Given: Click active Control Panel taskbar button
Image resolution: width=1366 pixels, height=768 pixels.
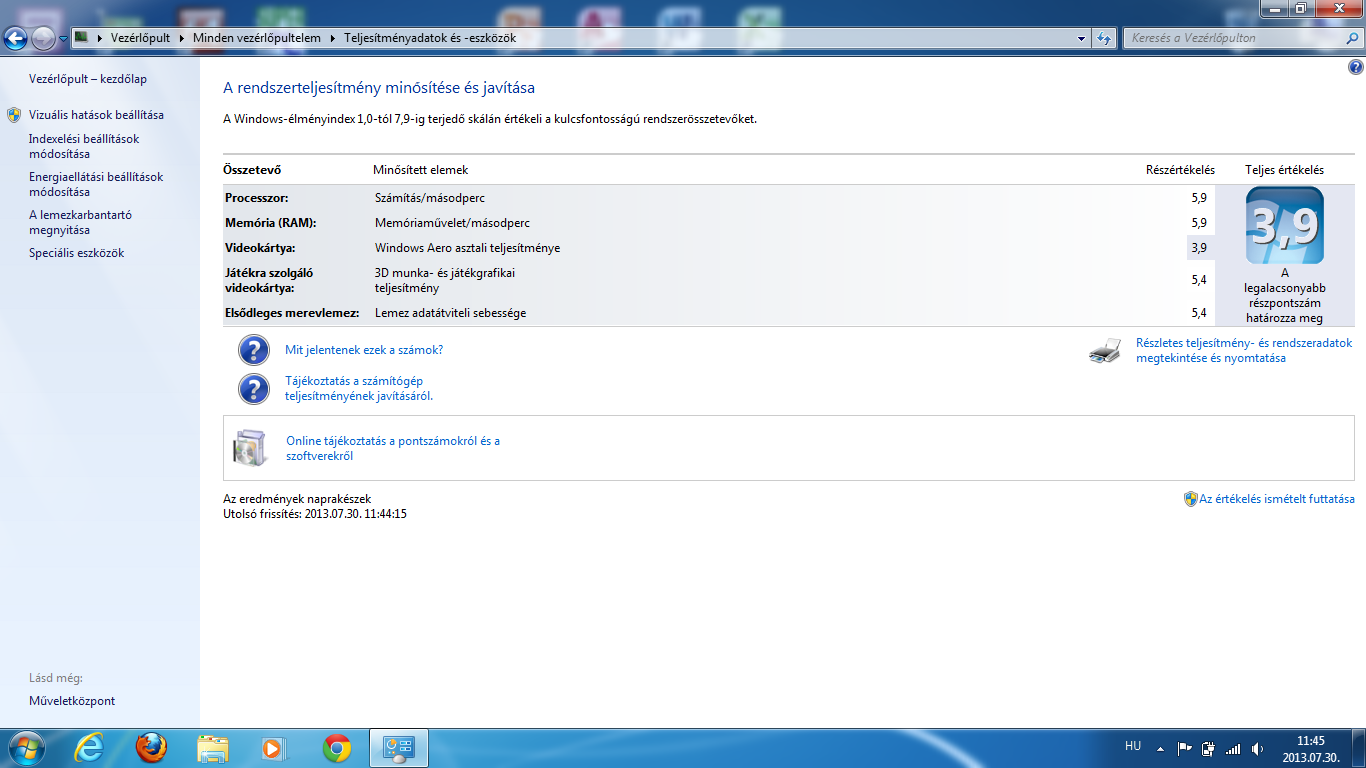Looking at the screenshot, I should coord(399,748).
